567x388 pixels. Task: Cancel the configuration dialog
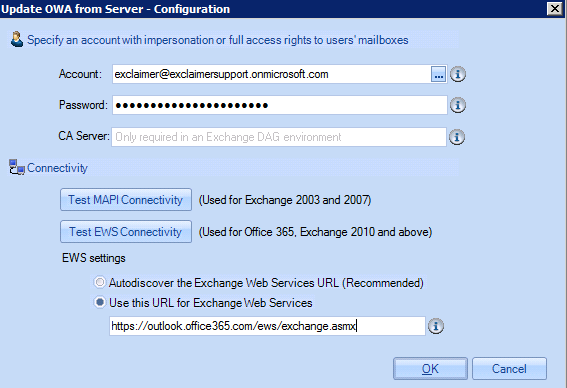tap(509, 369)
